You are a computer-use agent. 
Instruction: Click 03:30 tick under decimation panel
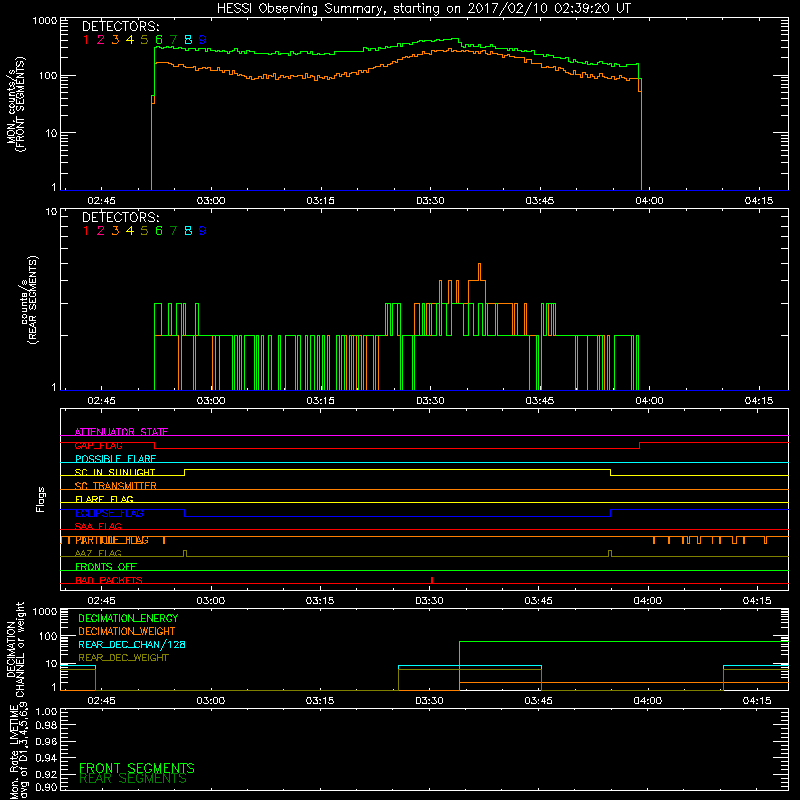pyautogui.click(x=429, y=701)
